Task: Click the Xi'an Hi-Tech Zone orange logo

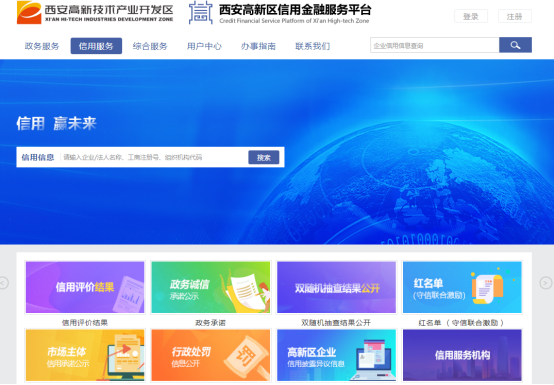Action: 29,12
